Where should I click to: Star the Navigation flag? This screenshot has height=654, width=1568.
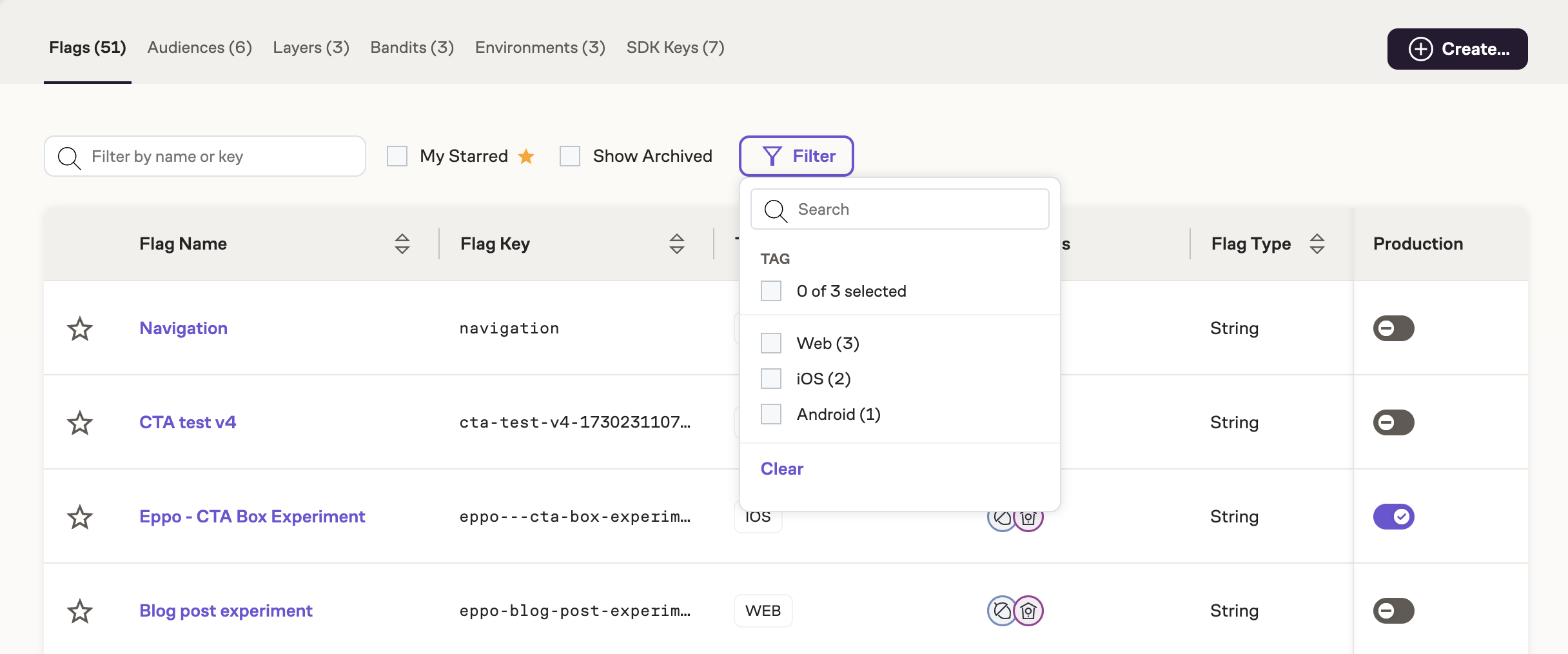point(80,328)
